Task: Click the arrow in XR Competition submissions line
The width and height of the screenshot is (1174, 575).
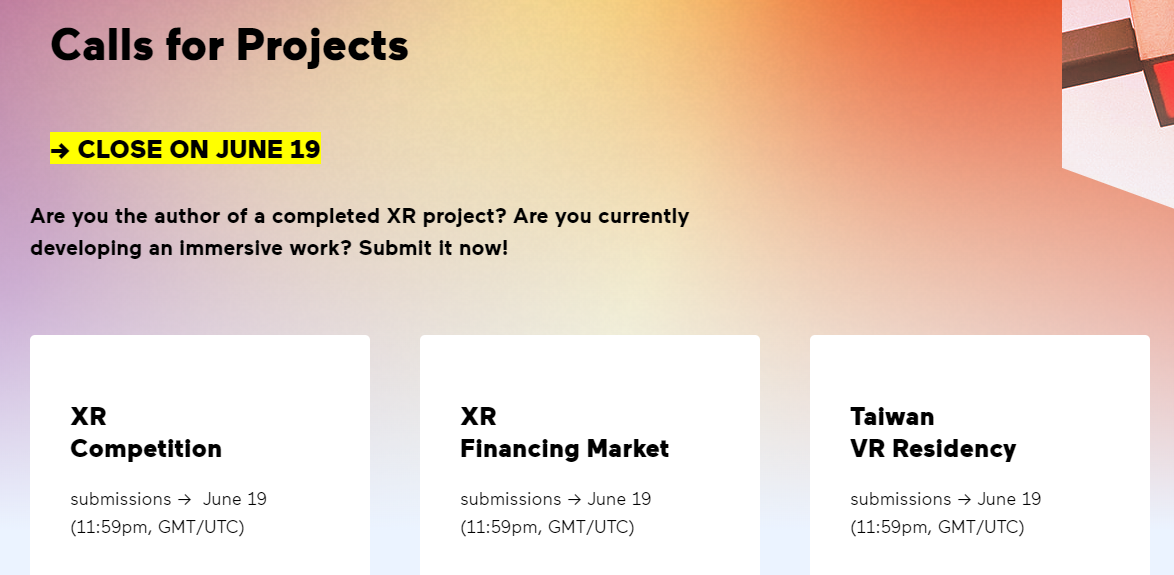Action: coord(183,499)
